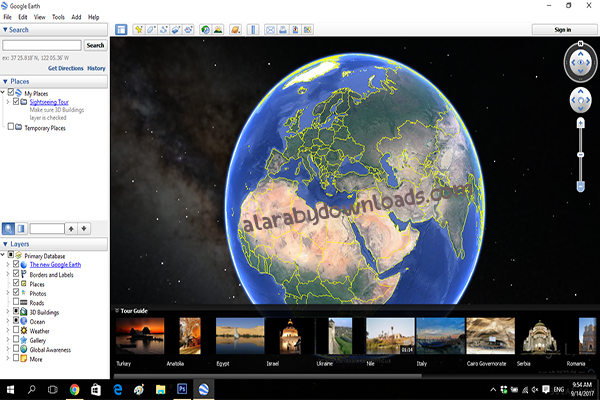The height and width of the screenshot is (400, 600).
Task: Open the Help menu
Action: click(x=93, y=17)
